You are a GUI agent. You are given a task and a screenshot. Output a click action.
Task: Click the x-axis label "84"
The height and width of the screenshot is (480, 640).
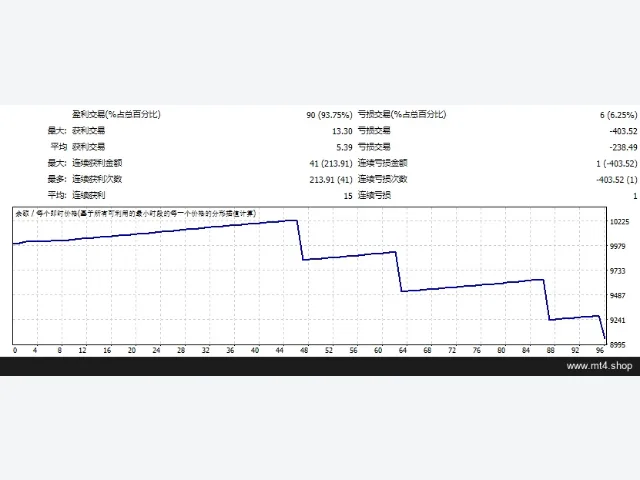click(x=526, y=350)
